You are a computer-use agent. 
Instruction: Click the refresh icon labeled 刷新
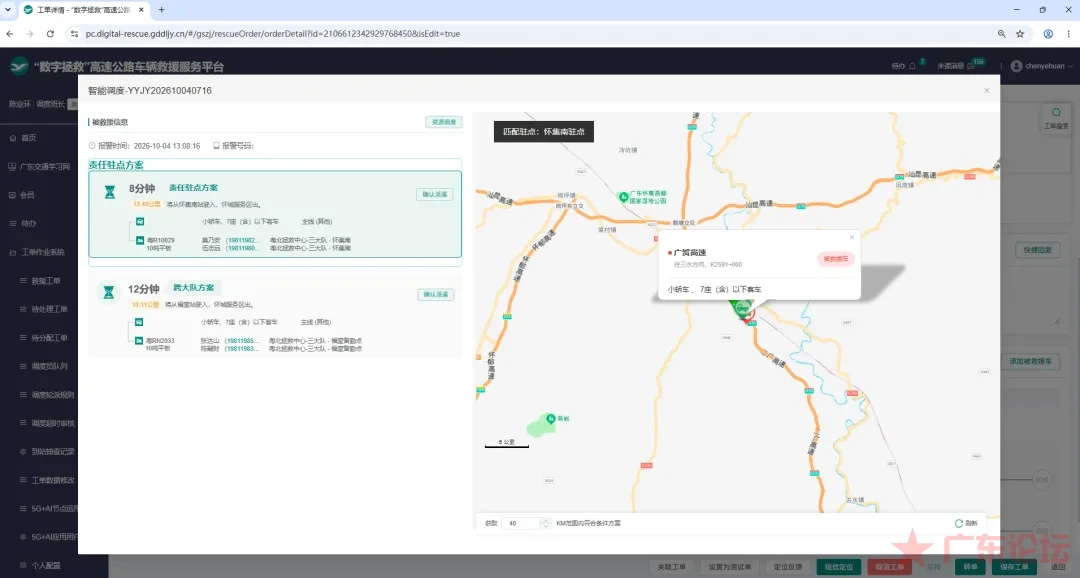[959, 523]
